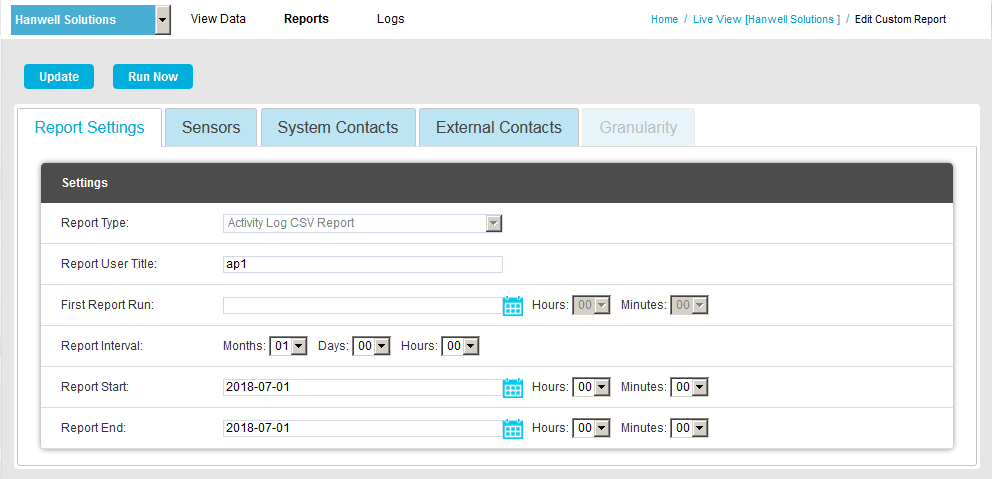This screenshot has height=479, width=992.
Task: Open Report Start Minutes dropdown
Action: tap(690, 387)
